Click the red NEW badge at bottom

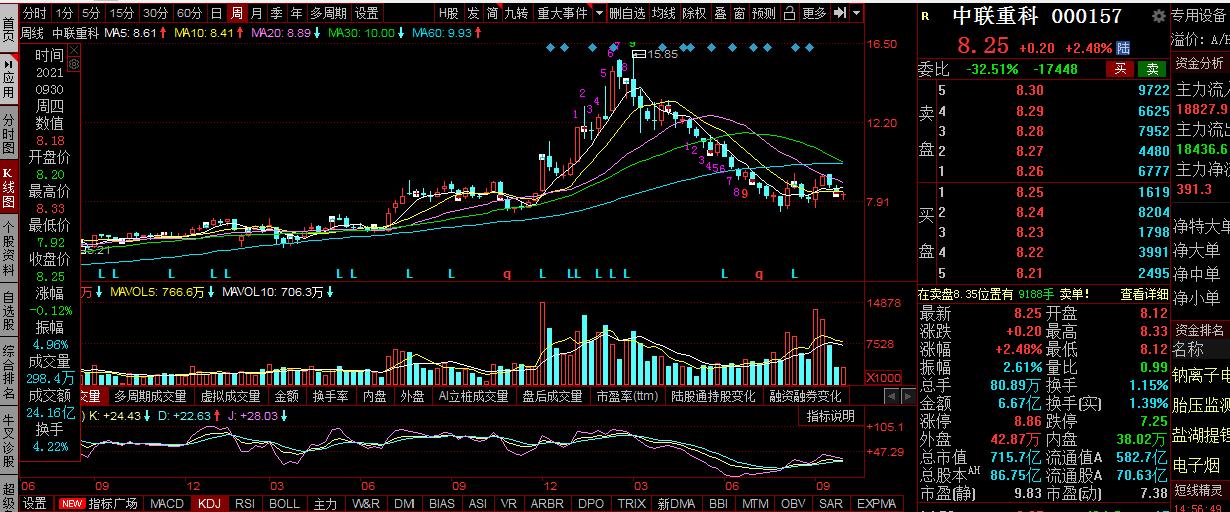pyautogui.click(x=72, y=503)
